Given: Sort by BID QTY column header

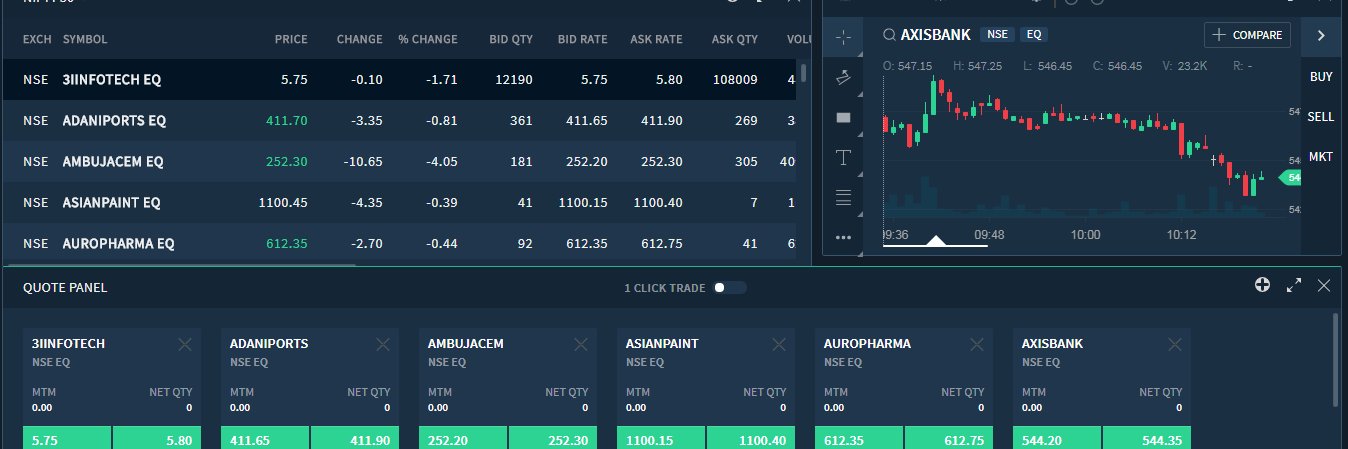Looking at the screenshot, I should click(511, 40).
